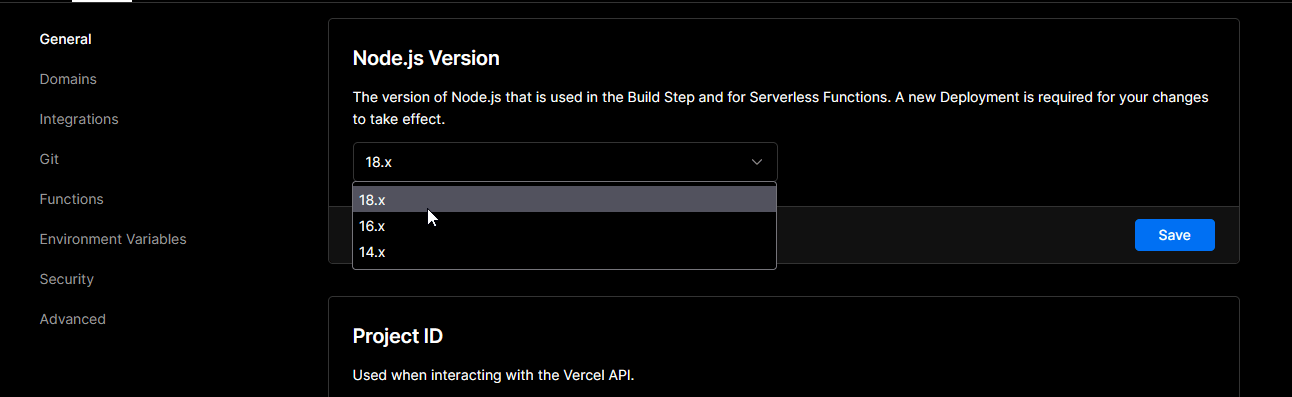Click the Node.js Version heading

pos(426,58)
